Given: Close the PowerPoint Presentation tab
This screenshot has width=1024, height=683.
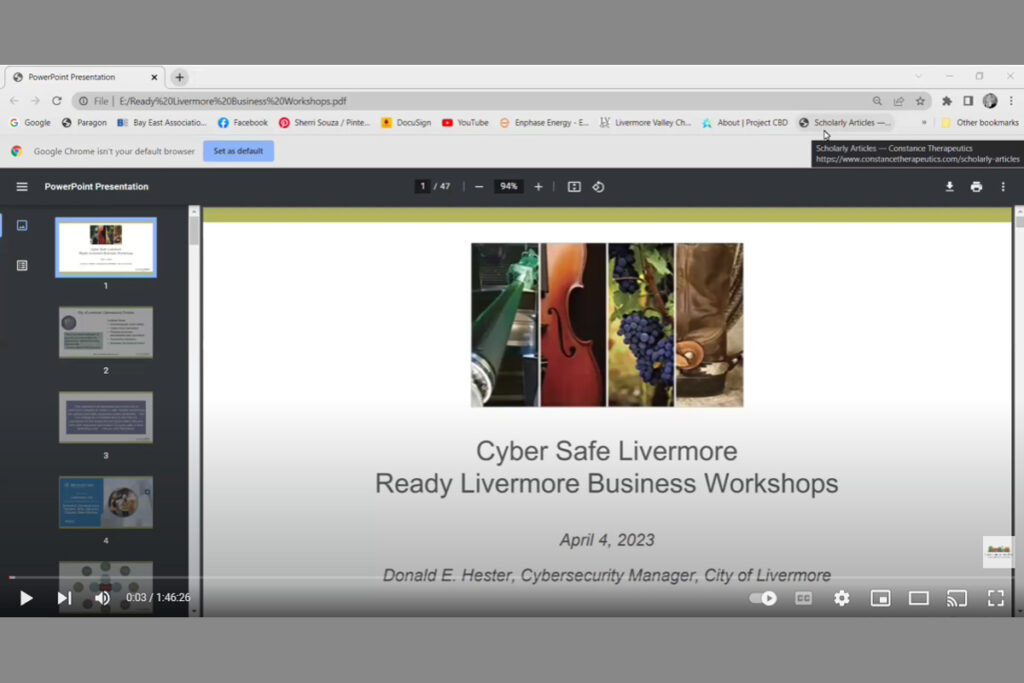Looking at the screenshot, I should (x=154, y=77).
